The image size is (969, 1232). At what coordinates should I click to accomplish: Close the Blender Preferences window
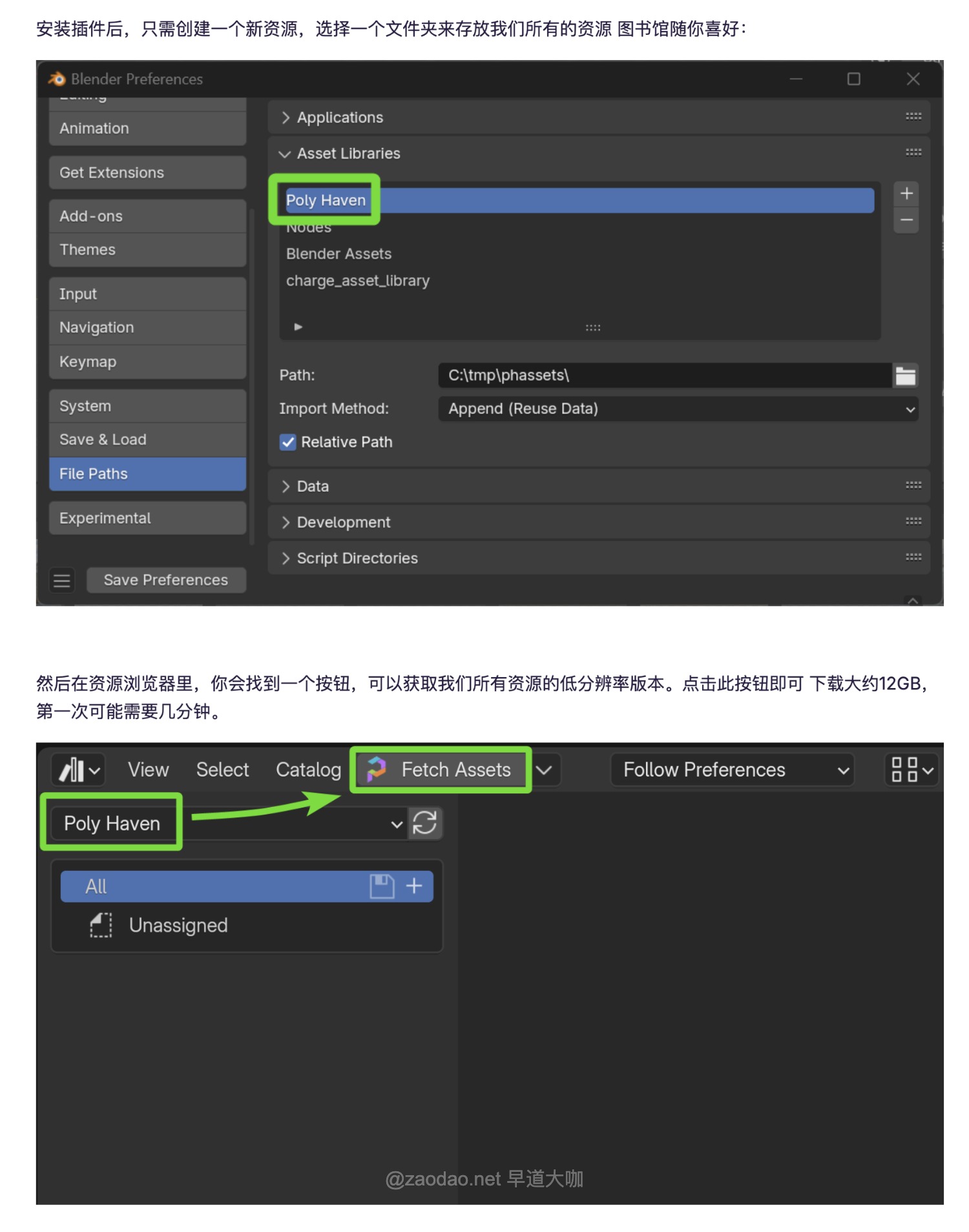point(913,79)
